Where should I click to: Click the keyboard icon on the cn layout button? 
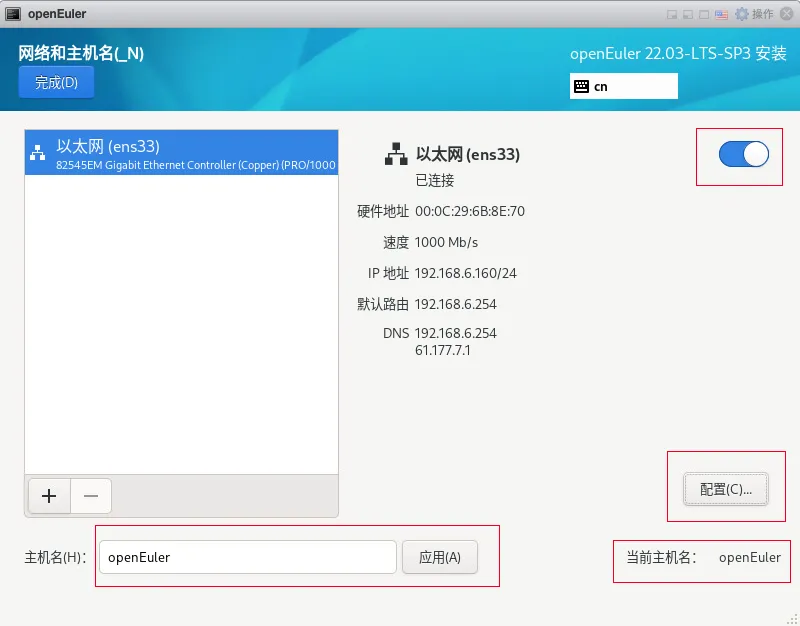(x=583, y=86)
